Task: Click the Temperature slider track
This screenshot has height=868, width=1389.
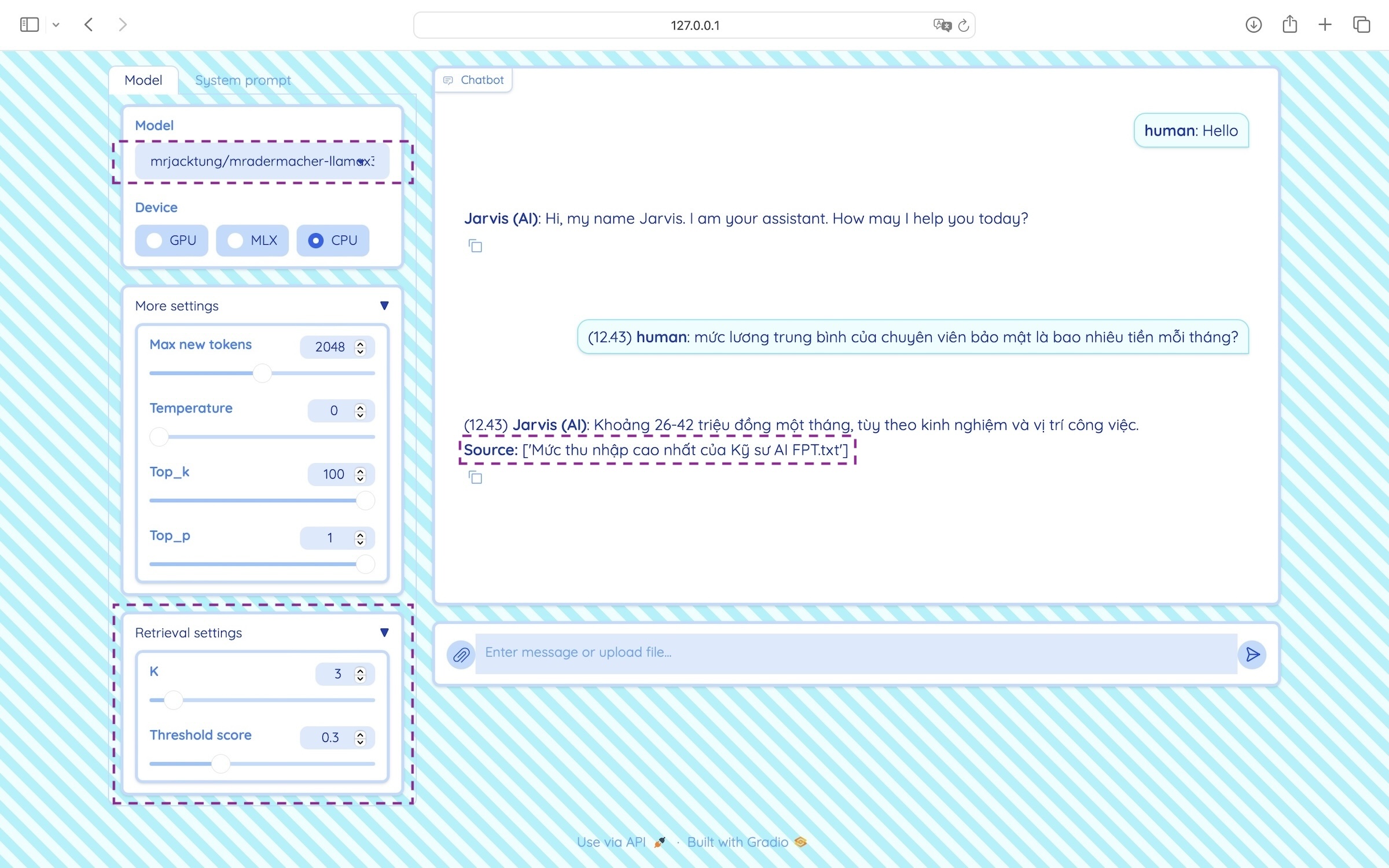Action: coord(262,437)
